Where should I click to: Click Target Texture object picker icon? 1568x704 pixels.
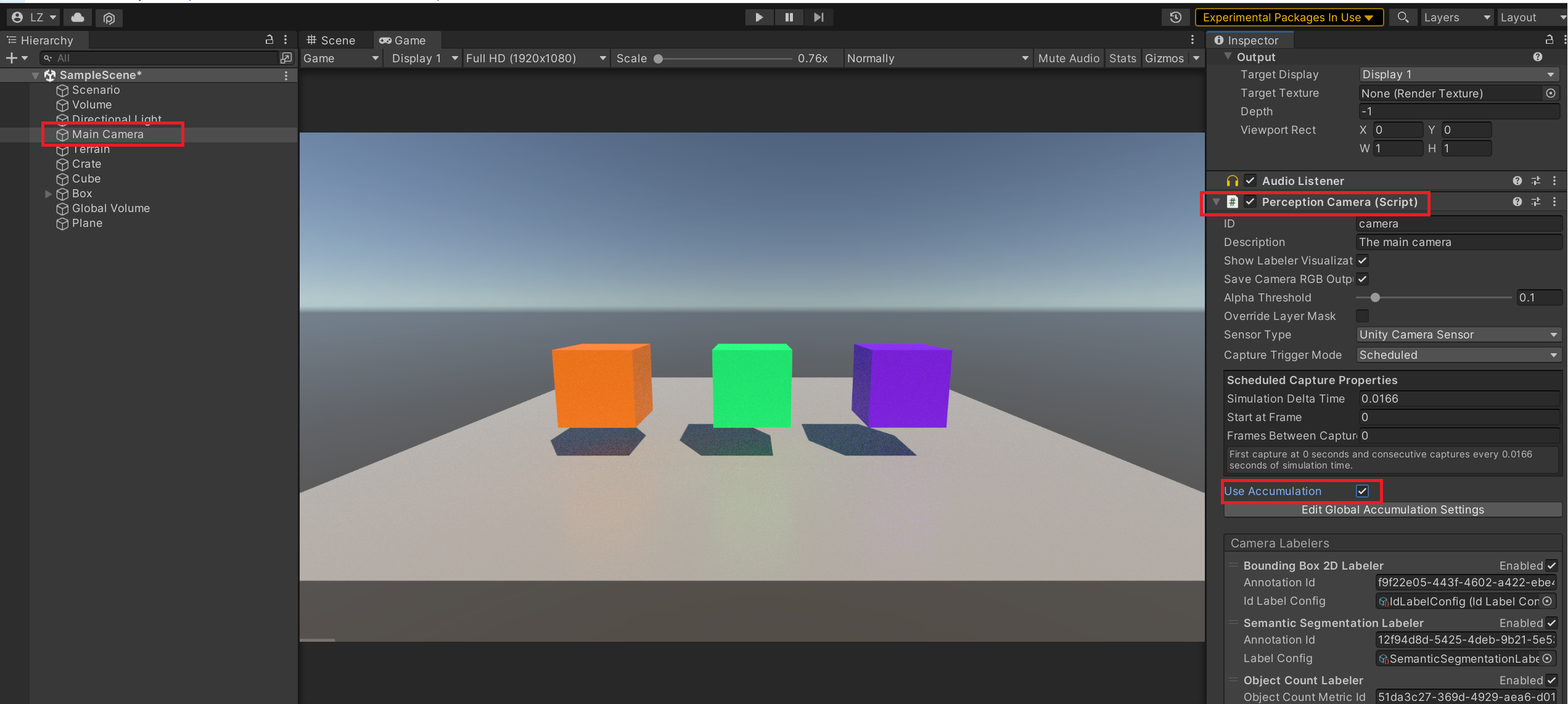(1550, 93)
